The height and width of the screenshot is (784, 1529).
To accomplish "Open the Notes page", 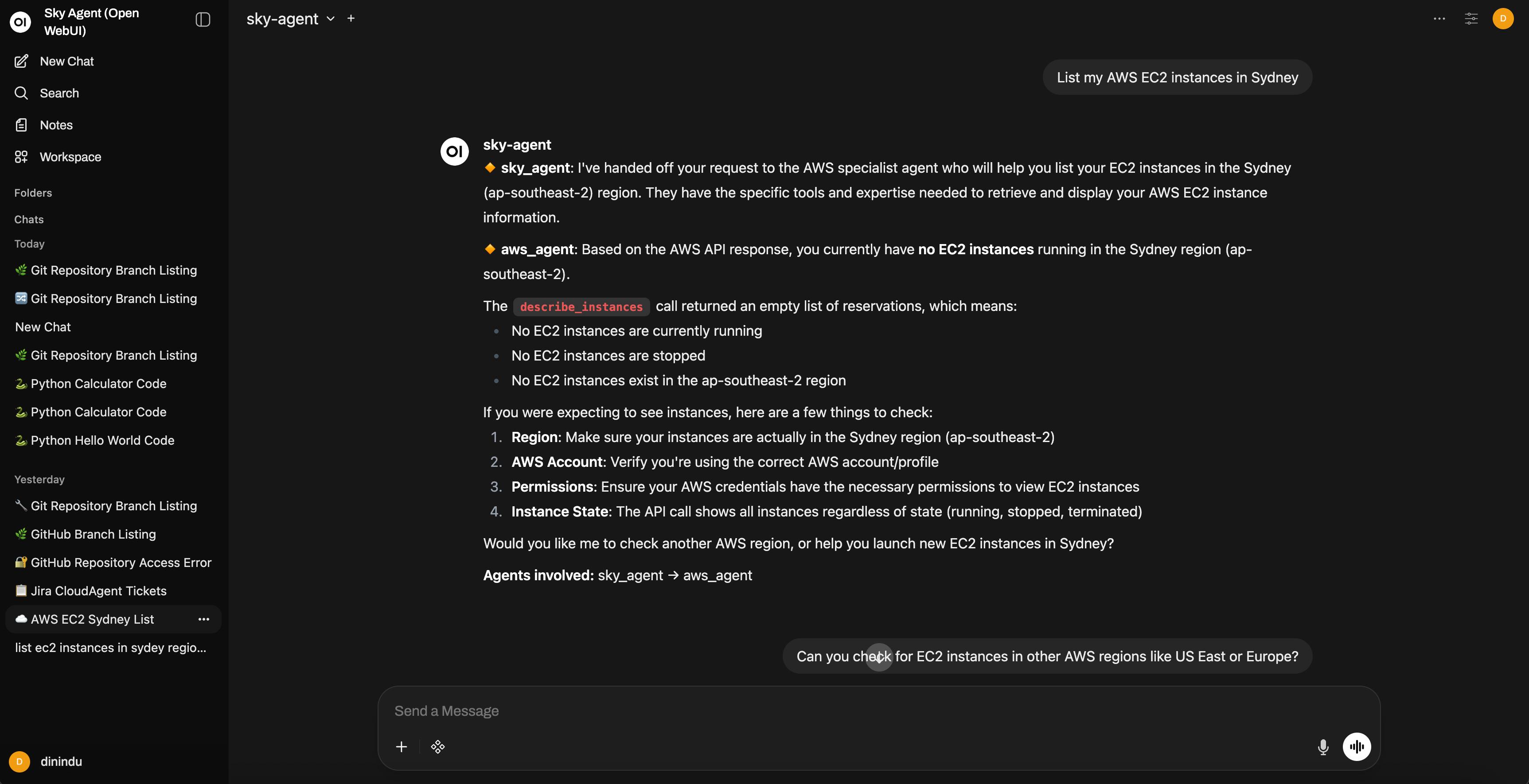I will [56, 125].
